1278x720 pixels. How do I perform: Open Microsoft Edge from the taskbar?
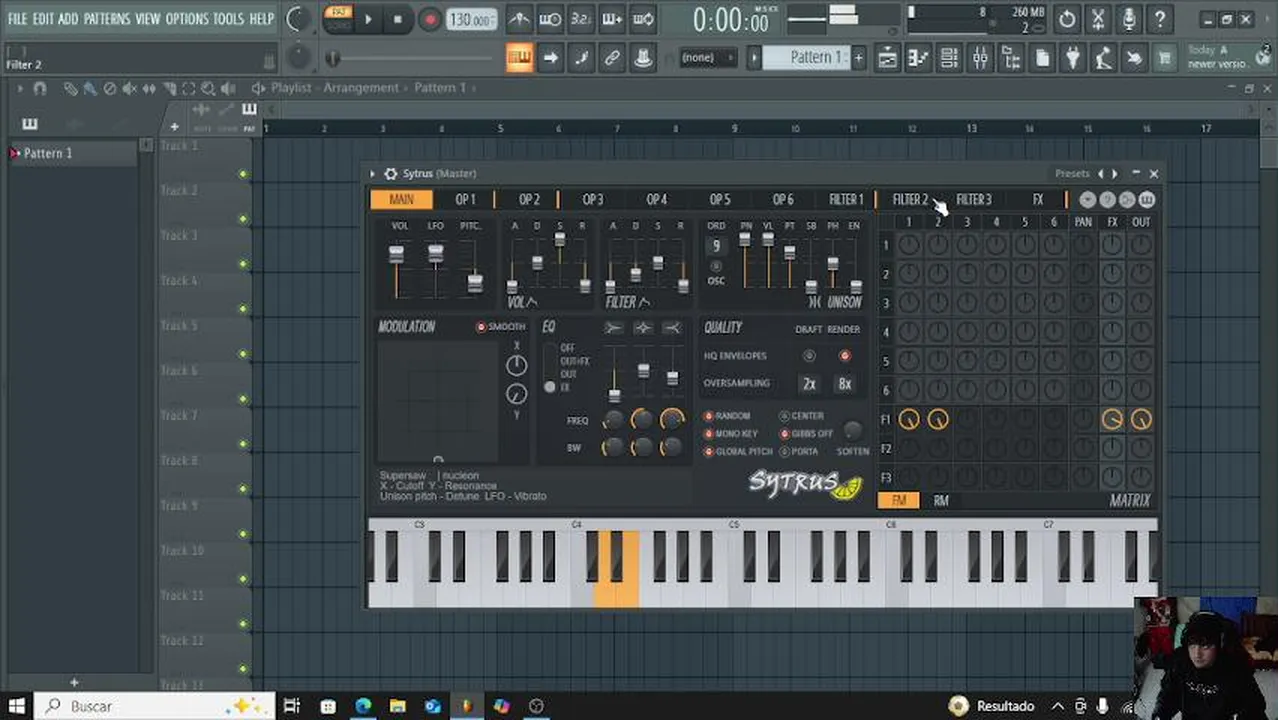(x=363, y=706)
